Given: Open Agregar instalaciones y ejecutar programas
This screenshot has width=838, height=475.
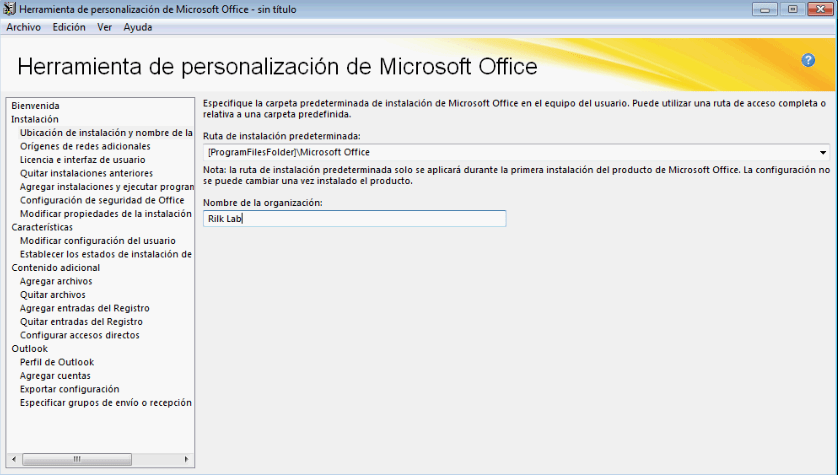Looking at the screenshot, I should 106,187.
